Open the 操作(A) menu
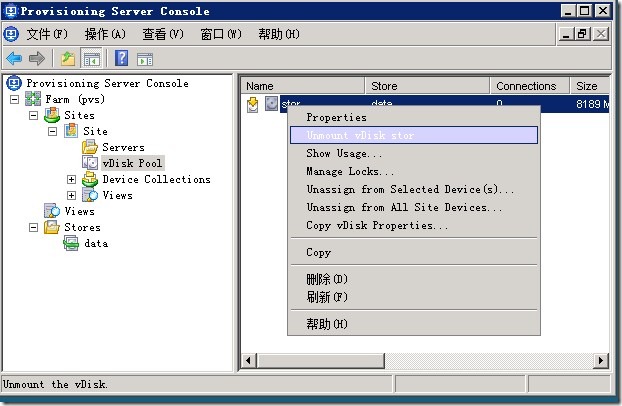 pyautogui.click(x=105, y=34)
